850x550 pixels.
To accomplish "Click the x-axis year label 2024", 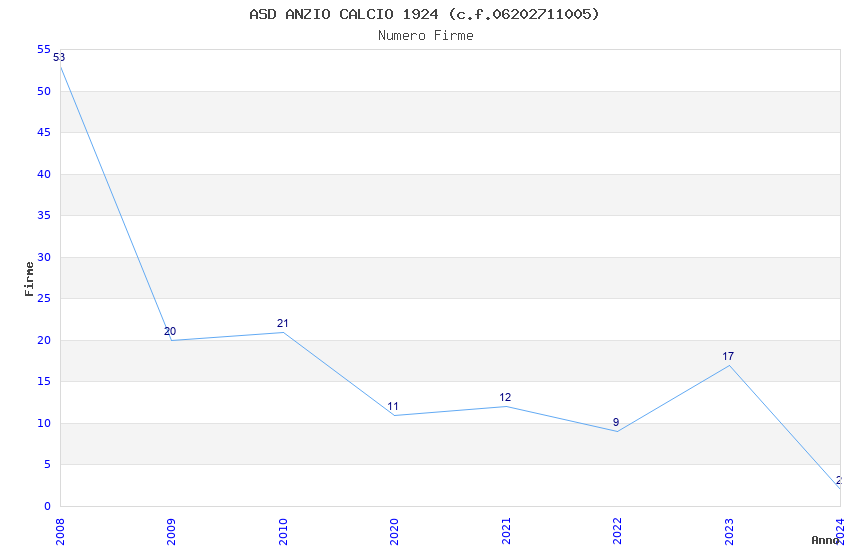I will coord(840,531).
